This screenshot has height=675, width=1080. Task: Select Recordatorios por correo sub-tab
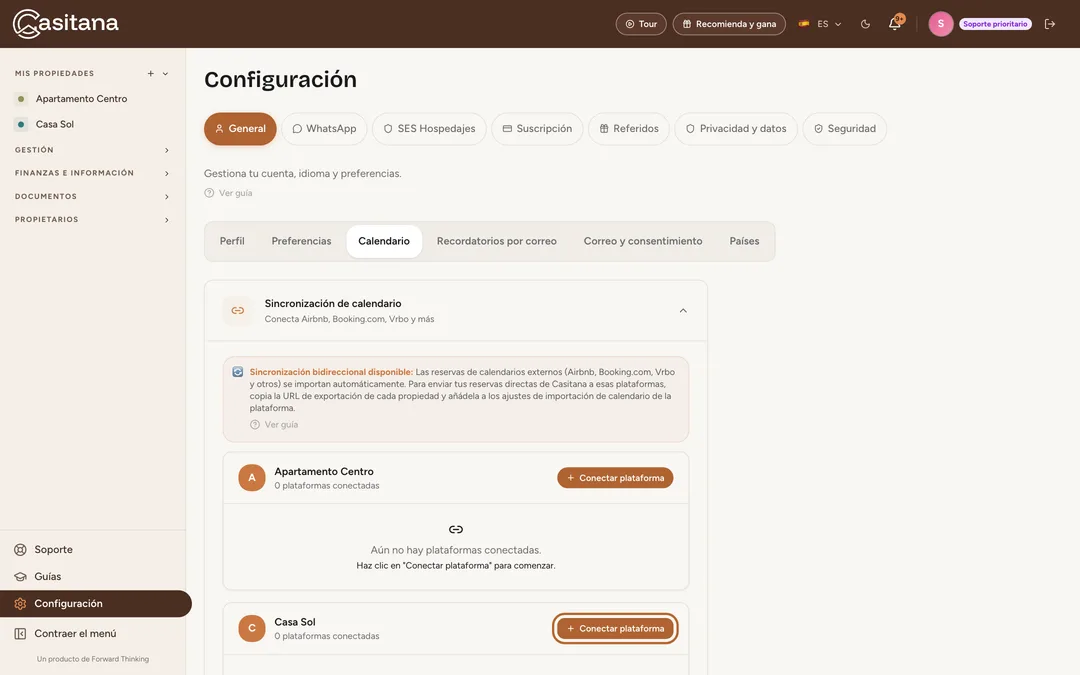point(497,242)
